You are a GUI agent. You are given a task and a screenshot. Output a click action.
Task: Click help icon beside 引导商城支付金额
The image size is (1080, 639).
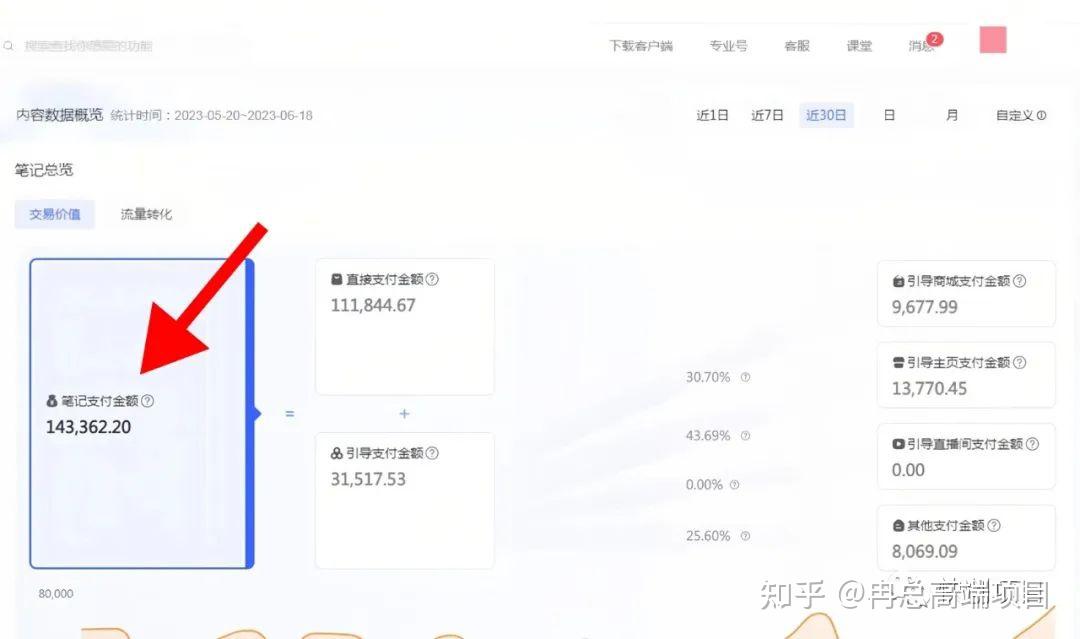(1020, 281)
